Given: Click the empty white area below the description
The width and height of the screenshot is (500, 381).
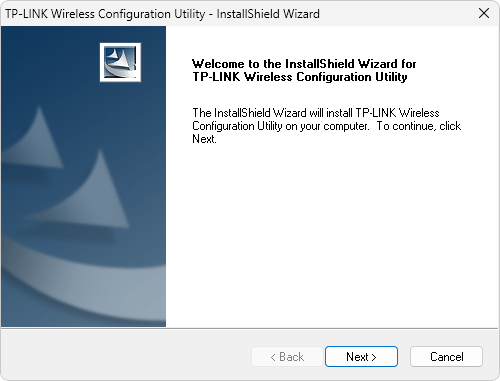Looking at the screenshot, I should [332, 233].
